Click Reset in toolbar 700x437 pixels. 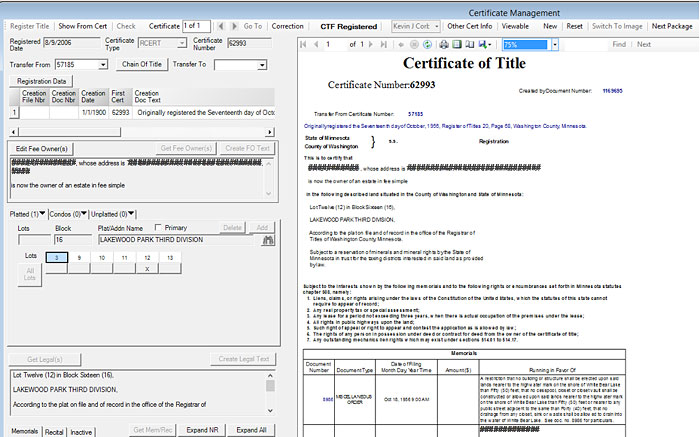[x=575, y=26]
